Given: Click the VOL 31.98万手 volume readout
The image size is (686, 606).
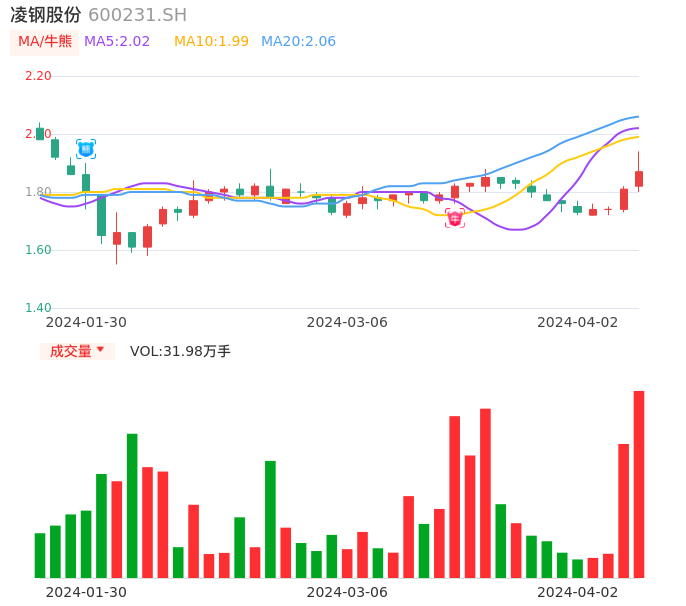Looking at the screenshot, I should coord(180,351).
